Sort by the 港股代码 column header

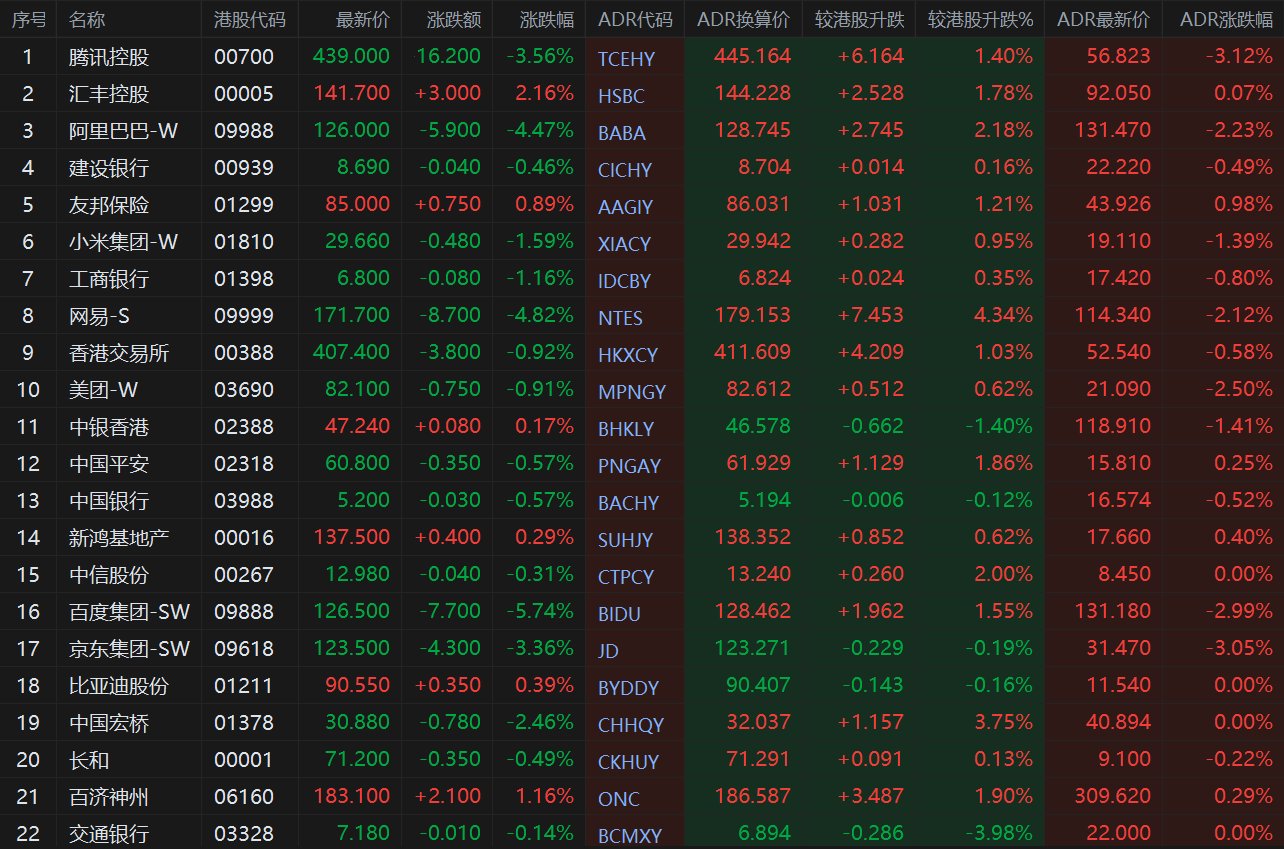(x=249, y=19)
